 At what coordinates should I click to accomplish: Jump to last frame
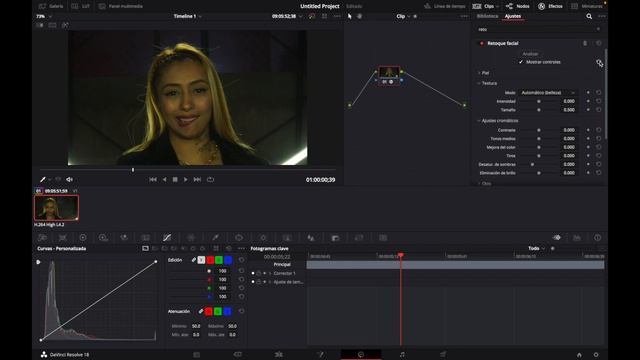coord(197,180)
